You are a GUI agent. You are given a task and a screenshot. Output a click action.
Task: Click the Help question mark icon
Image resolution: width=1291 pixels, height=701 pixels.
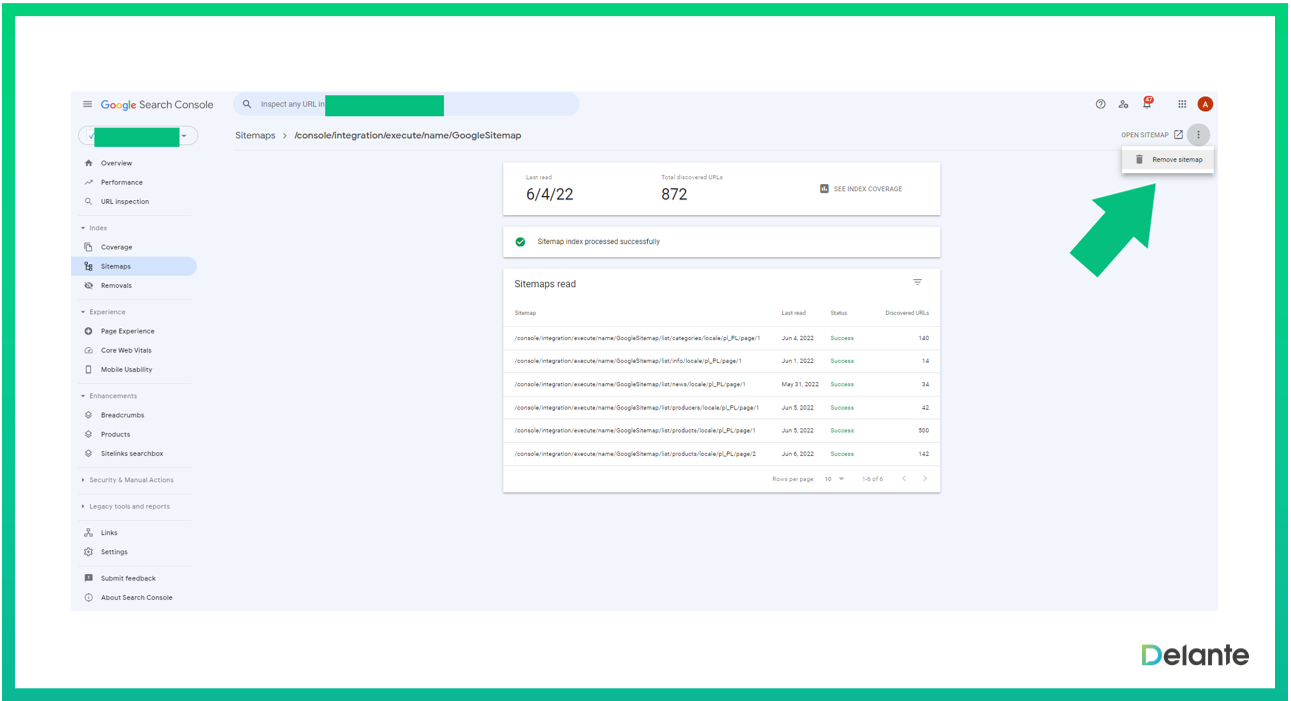tap(1101, 104)
